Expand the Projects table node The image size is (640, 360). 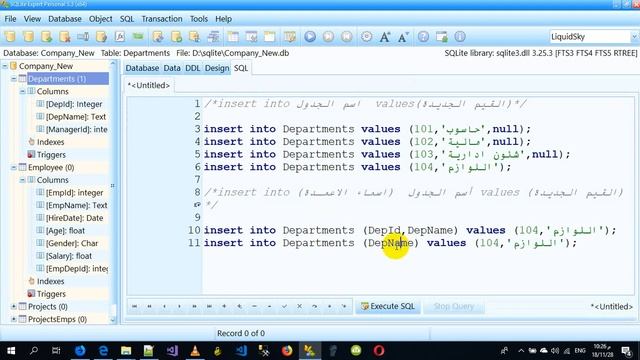pos(13,306)
